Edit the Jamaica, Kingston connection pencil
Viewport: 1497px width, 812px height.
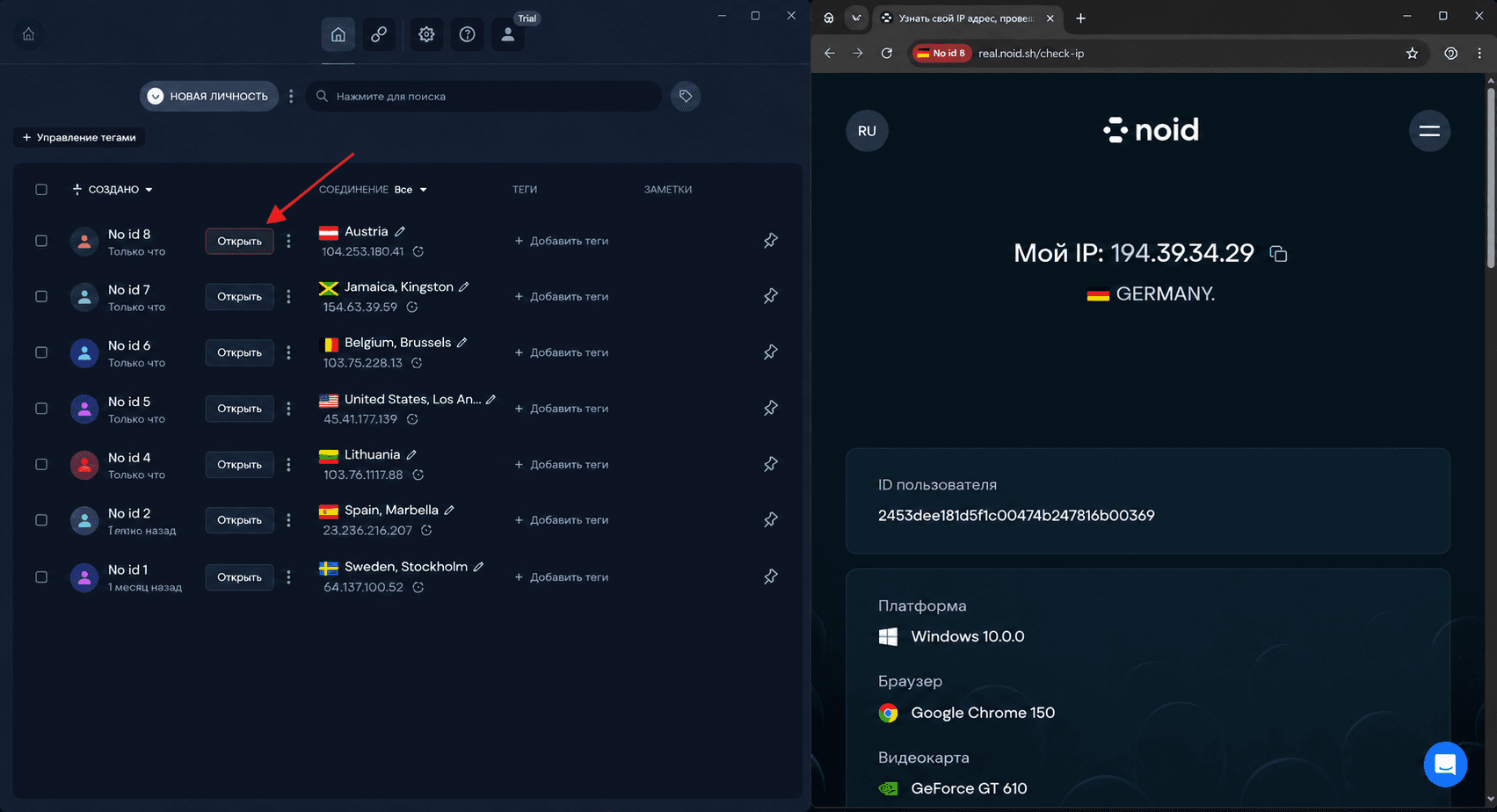pyautogui.click(x=464, y=286)
